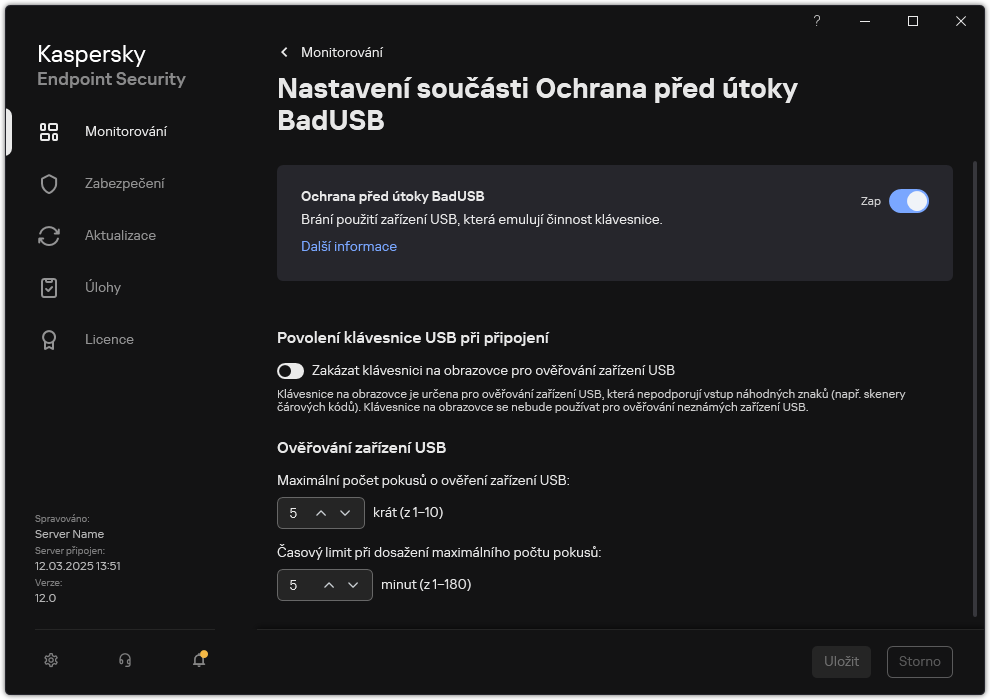Disable Ochrana před útoky BadUSB protection
Image resolution: width=990 pixels, height=700 pixels.
pos(910,201)
